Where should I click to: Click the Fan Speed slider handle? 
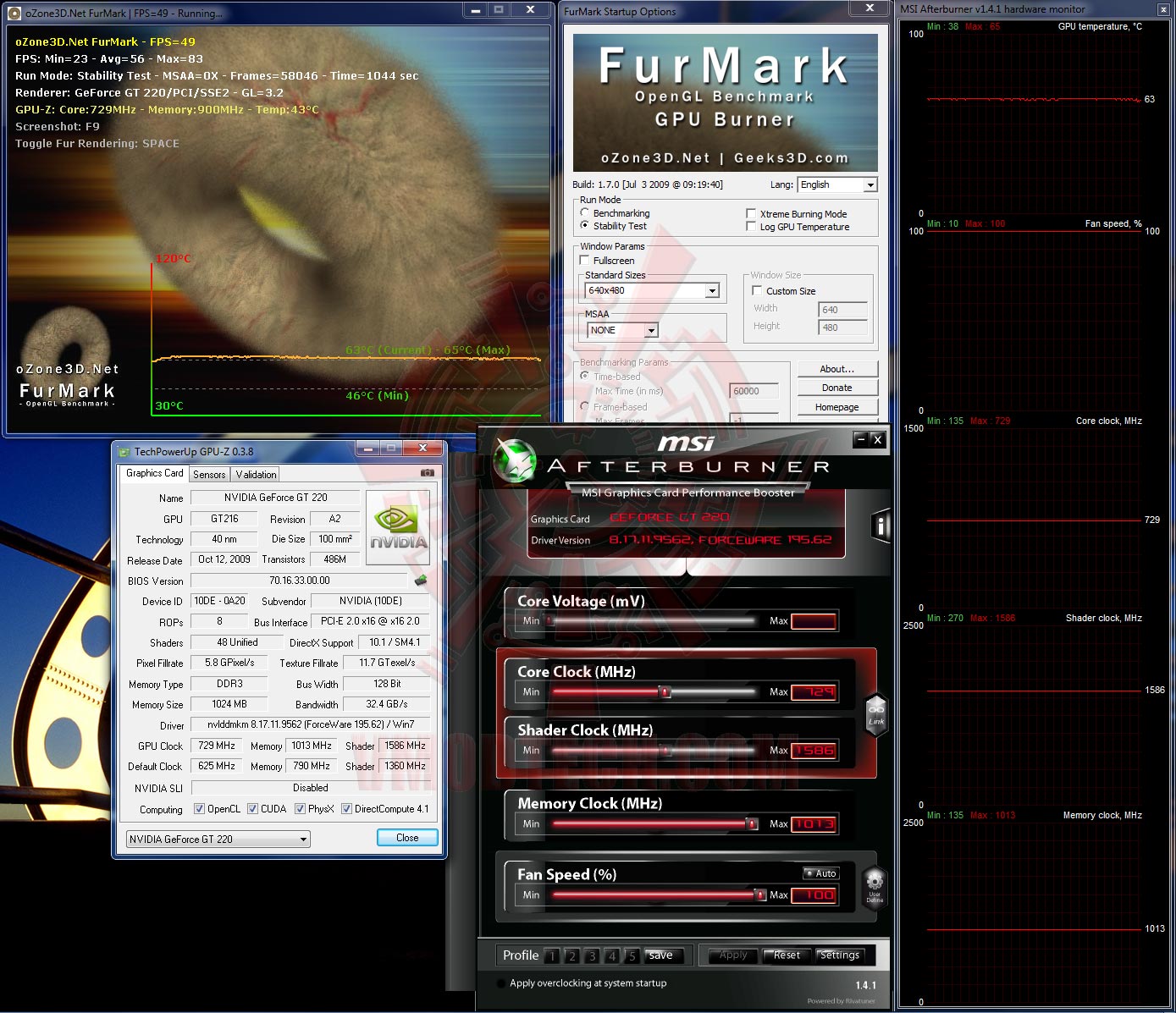pyautogui.click(x=759, y=895)
